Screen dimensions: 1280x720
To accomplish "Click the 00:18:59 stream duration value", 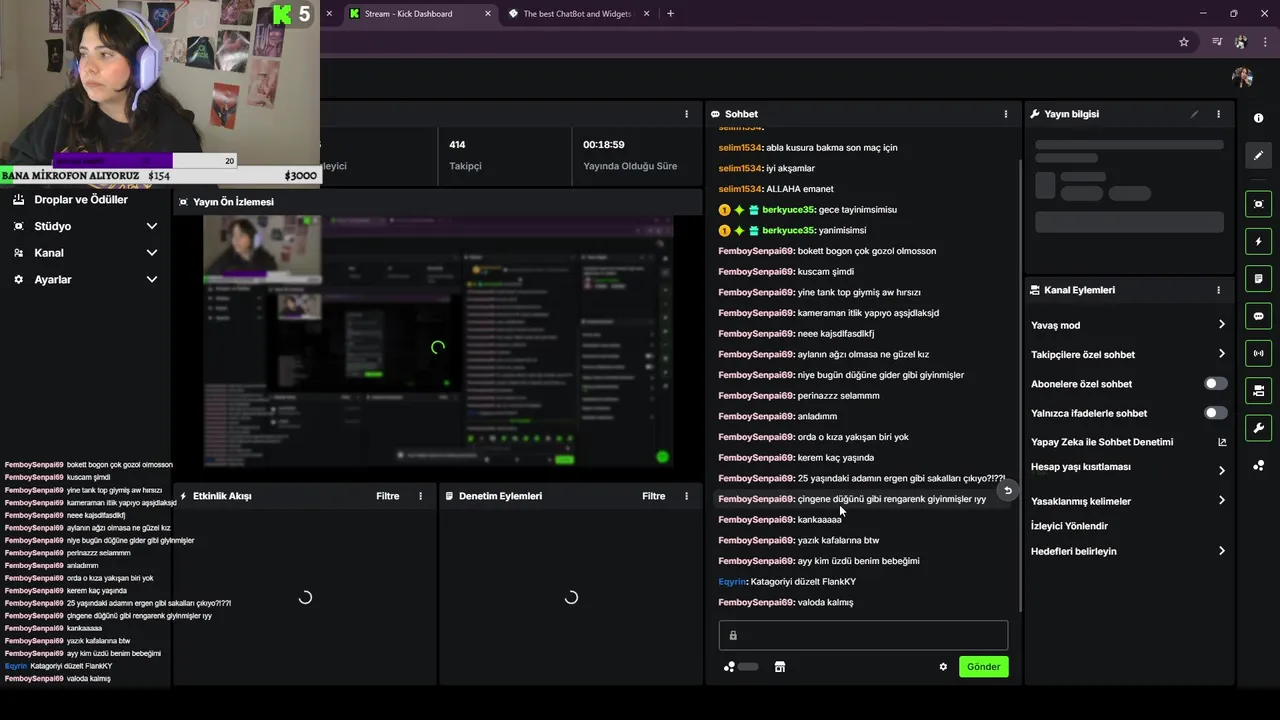I will tap(604, 145).
